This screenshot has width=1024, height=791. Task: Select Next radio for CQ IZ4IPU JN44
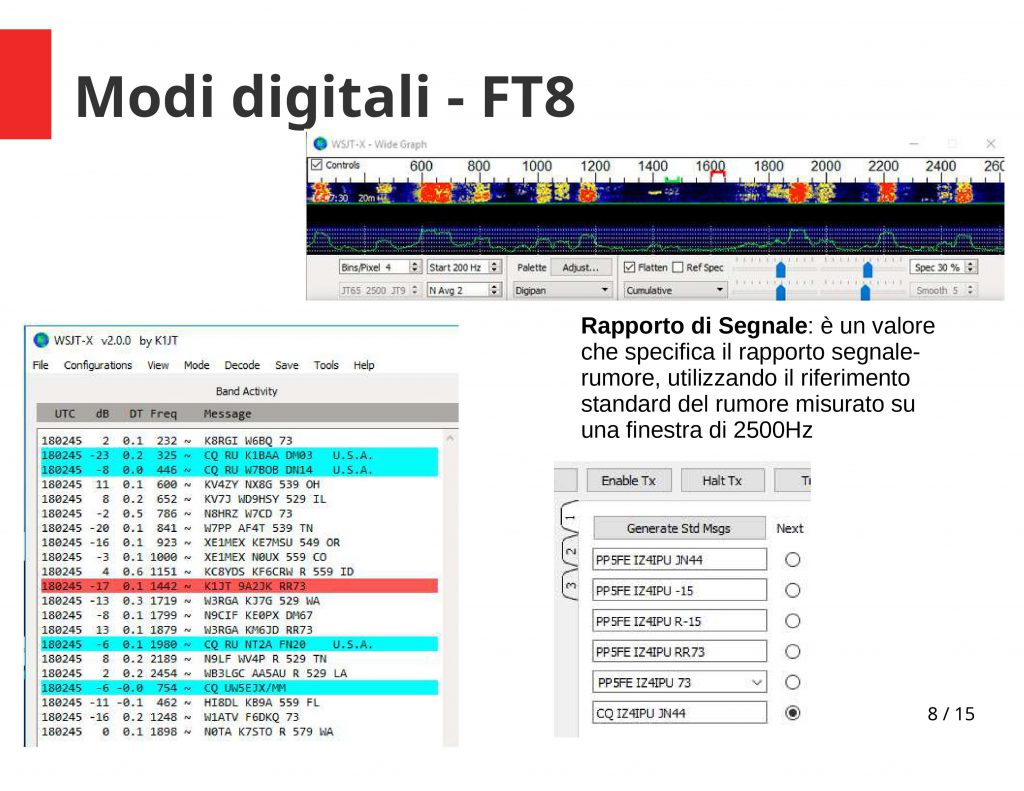click(792, 713)
